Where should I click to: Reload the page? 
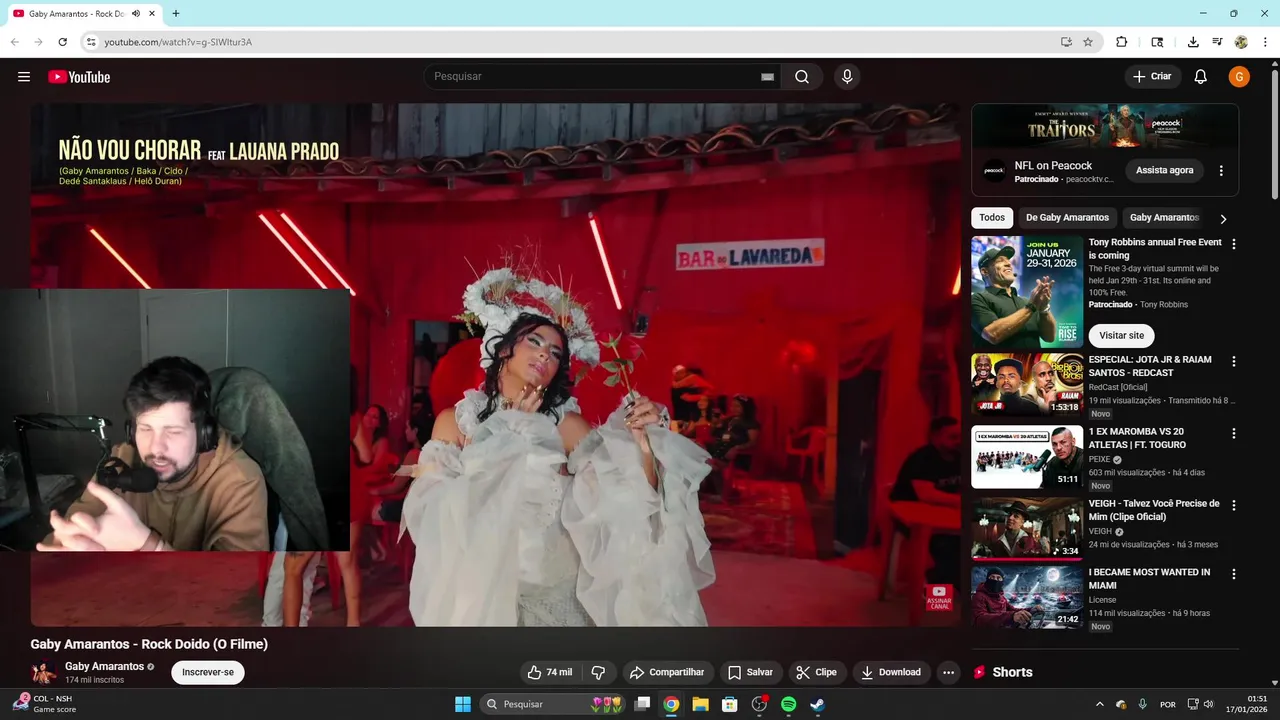[x=62, y=42]
